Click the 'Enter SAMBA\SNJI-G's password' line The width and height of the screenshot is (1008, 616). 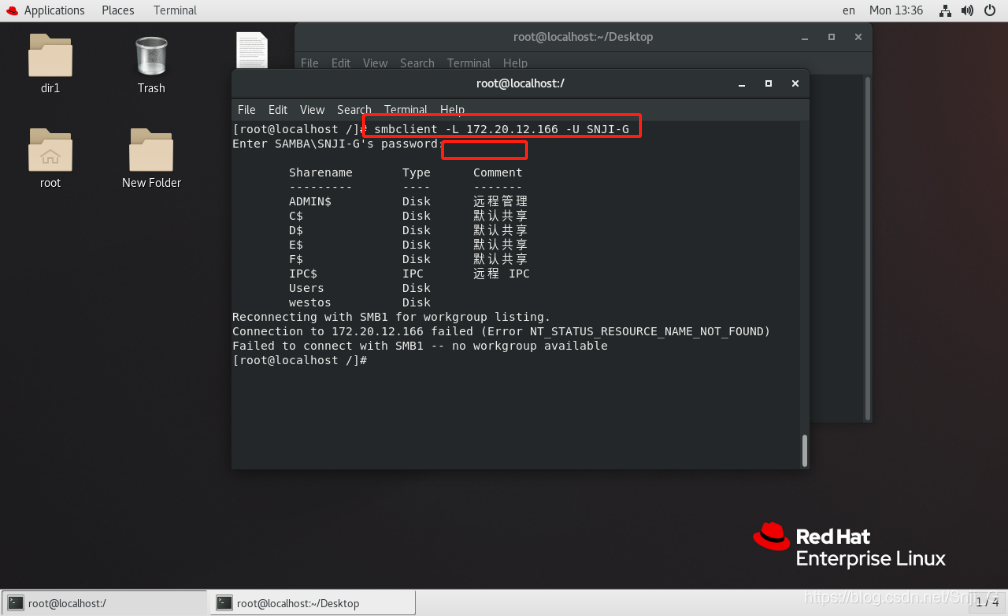(336, 144)
